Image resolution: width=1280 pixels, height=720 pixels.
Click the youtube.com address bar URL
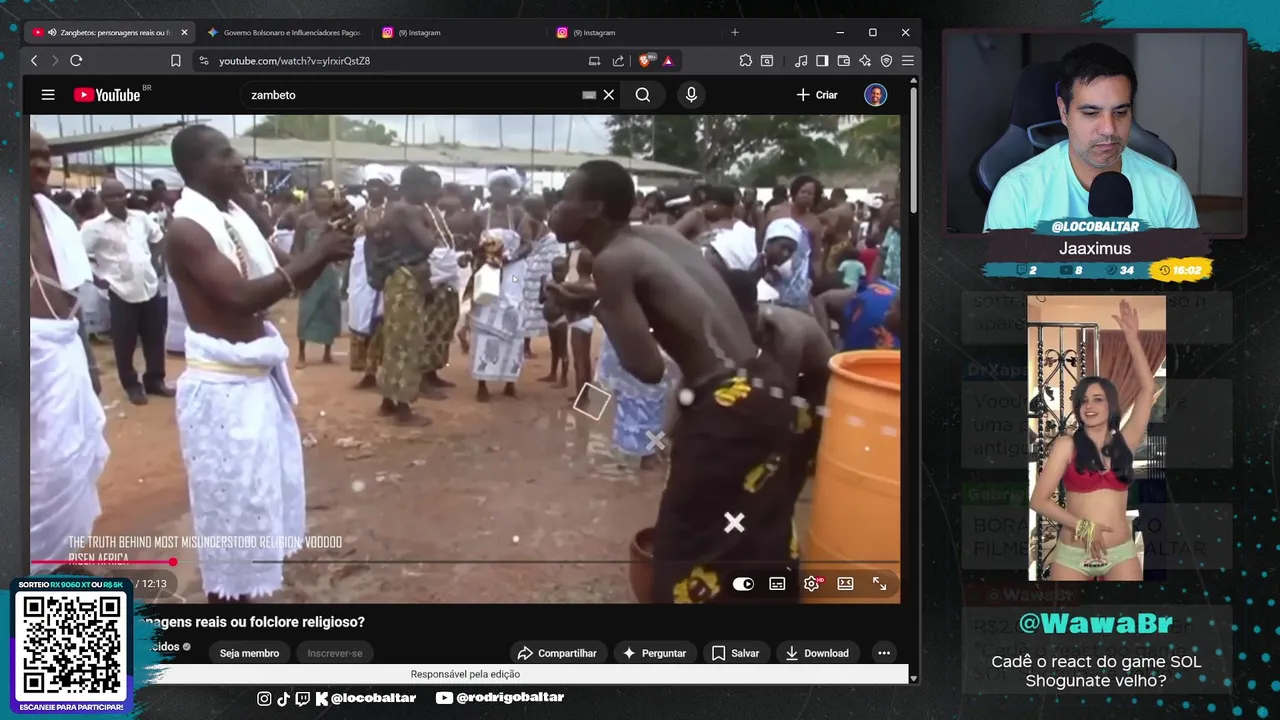[295, 61]
